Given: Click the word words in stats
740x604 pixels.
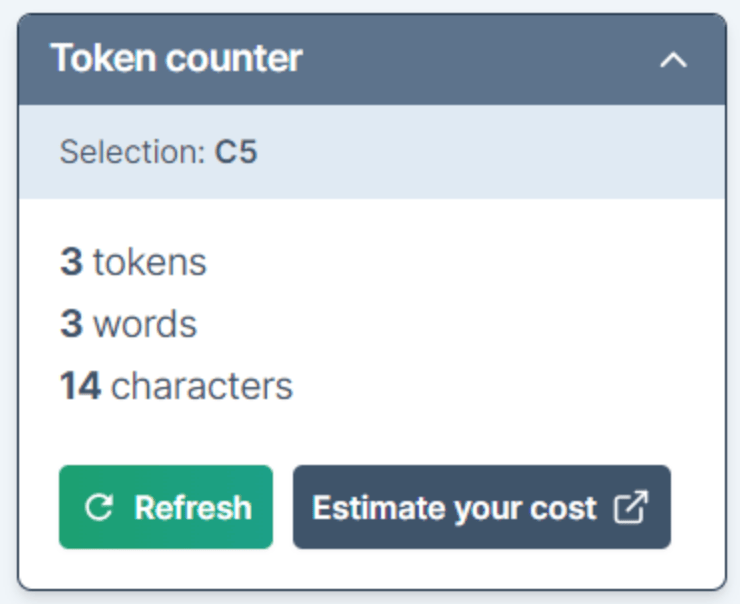Looking at the screenshot, I should (145, 324).
